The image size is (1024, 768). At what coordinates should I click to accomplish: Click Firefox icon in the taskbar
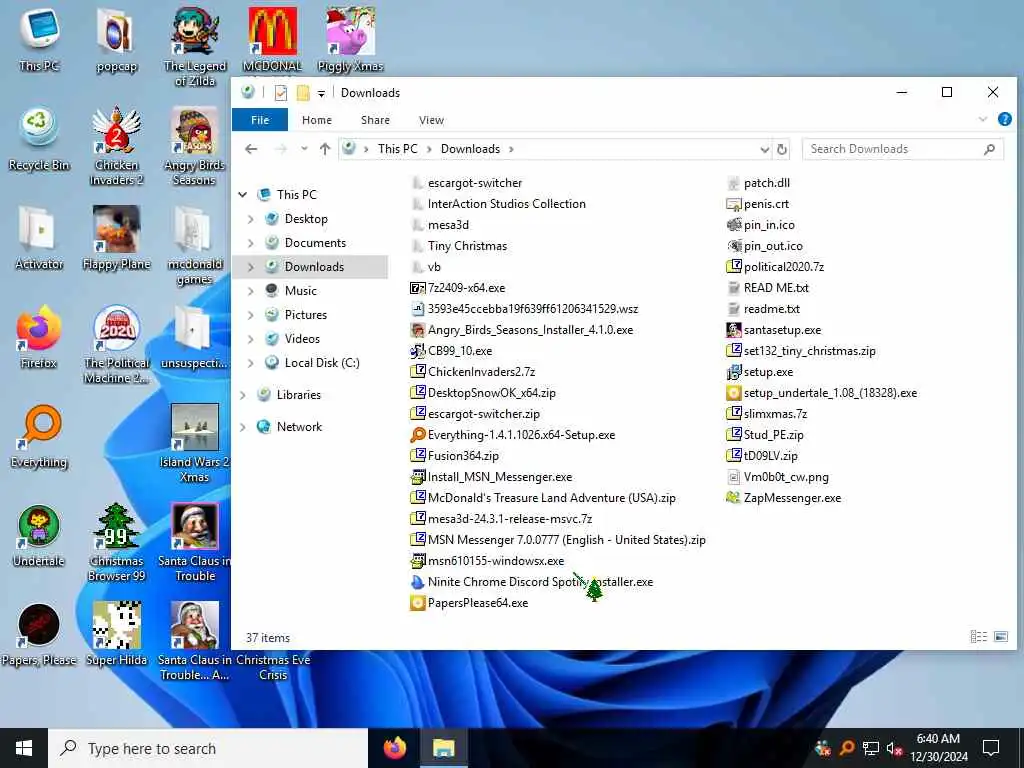coord(394,748)
